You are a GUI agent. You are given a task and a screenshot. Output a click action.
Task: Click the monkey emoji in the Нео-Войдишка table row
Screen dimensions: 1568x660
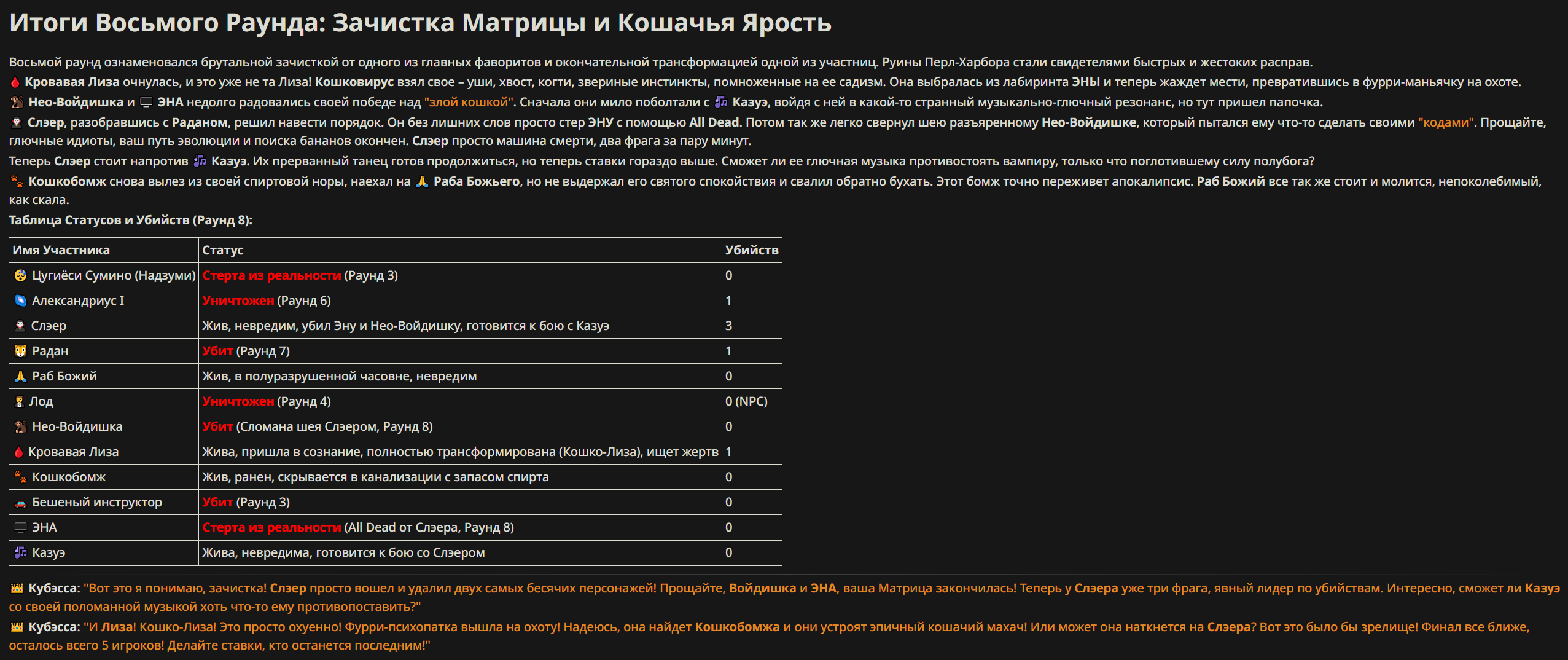click(x=21, y=426)
